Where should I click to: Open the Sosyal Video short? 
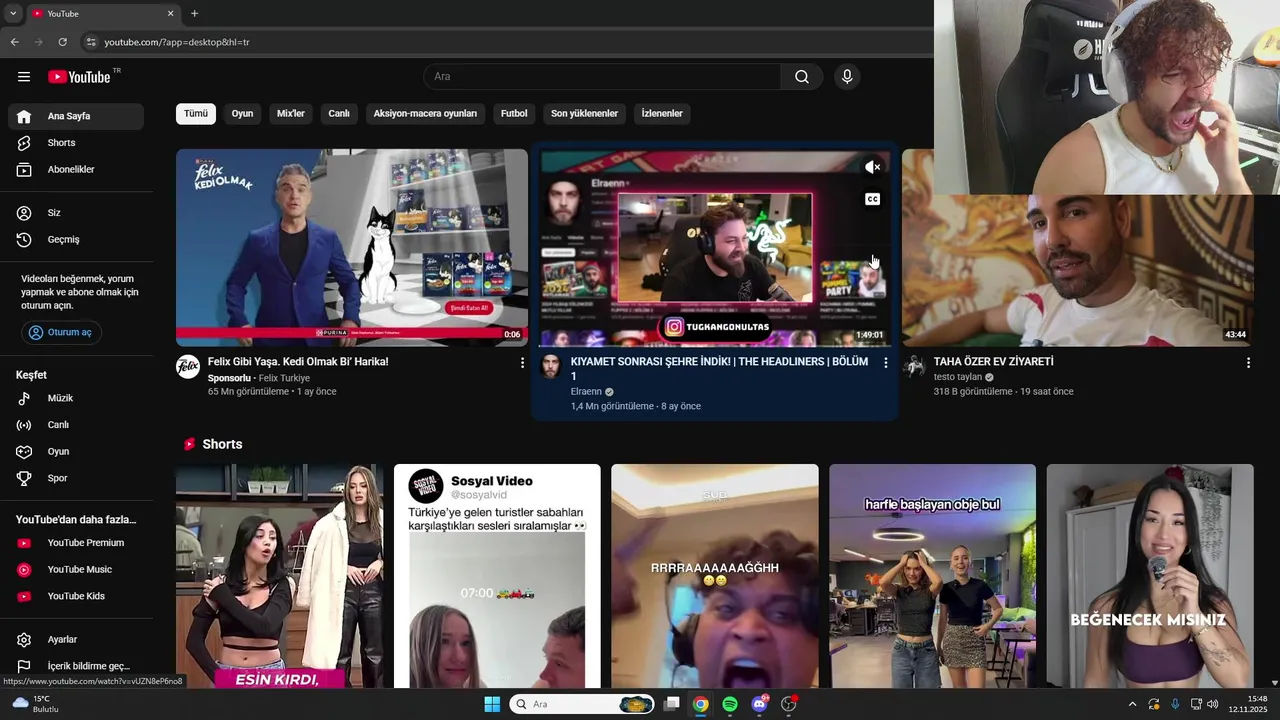pos(497,576)
